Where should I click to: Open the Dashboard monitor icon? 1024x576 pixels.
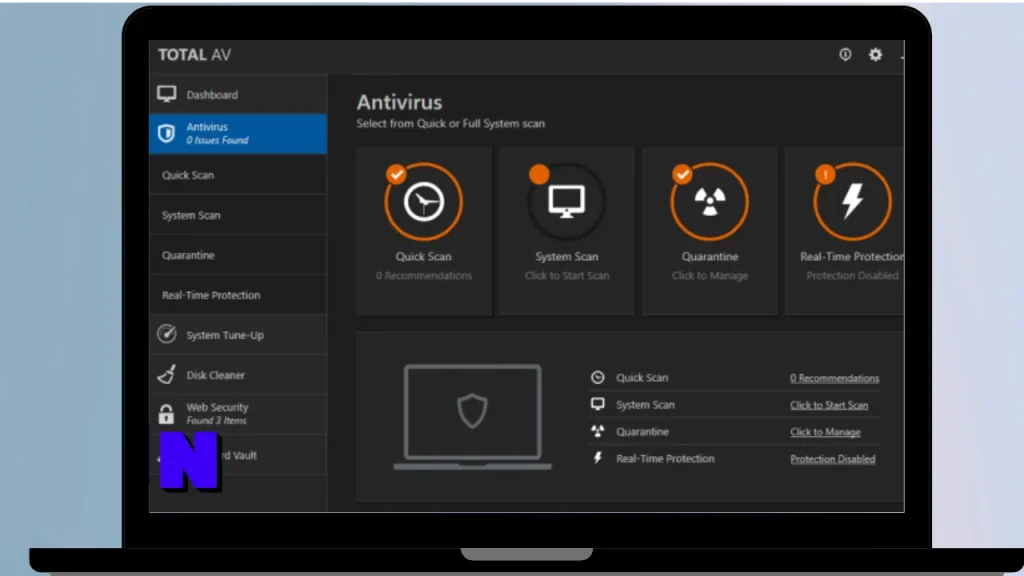pyautogui.click(x=167, y=94)
